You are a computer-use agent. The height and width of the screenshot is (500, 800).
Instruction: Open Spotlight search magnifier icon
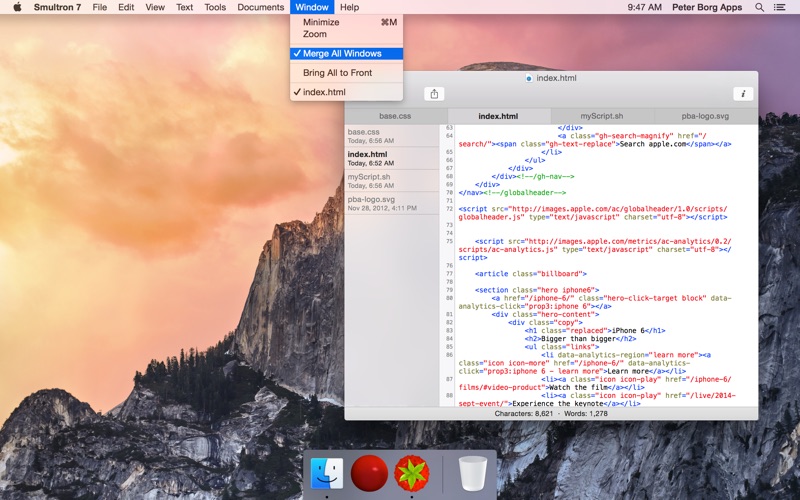(x=759, y=7)
